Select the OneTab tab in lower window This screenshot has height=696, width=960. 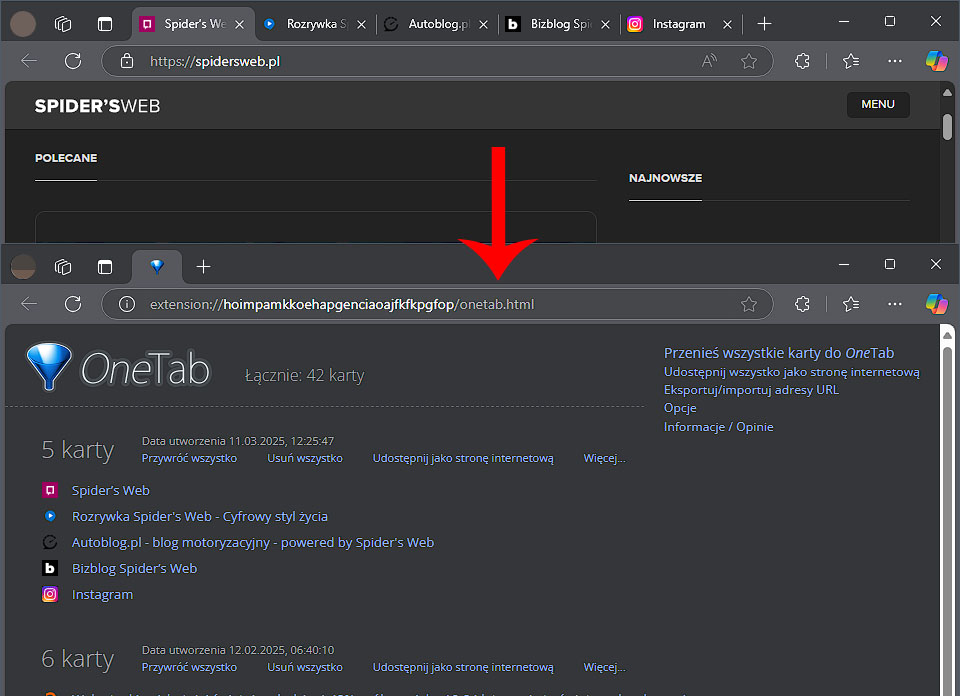(157, 266)
